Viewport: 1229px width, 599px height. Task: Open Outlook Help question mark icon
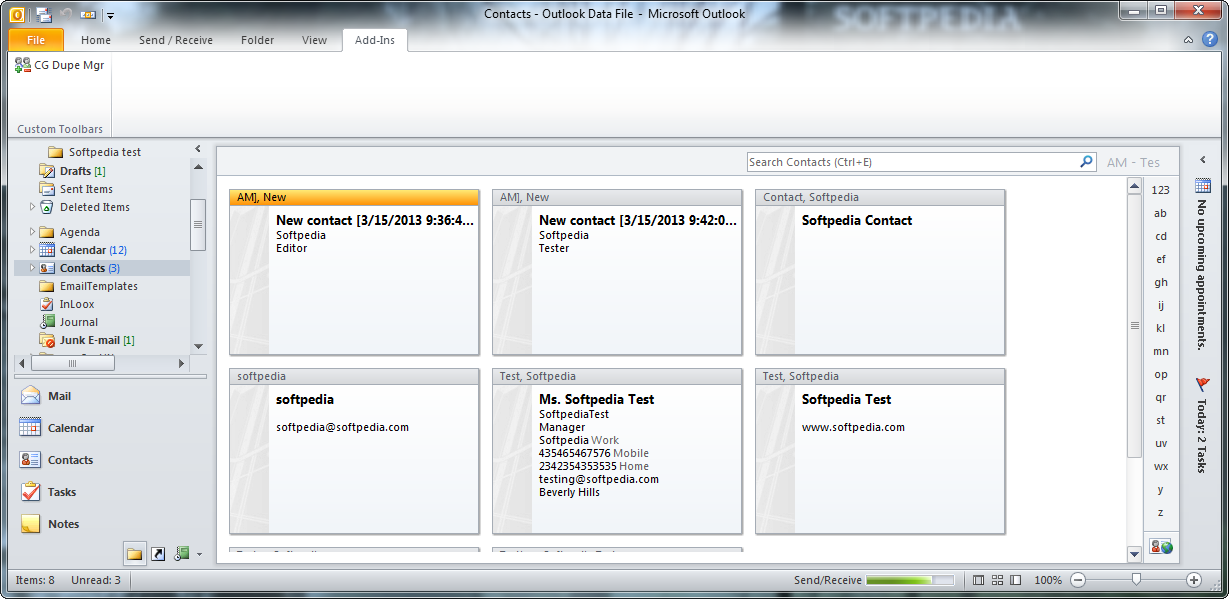tap(1208, 40)
